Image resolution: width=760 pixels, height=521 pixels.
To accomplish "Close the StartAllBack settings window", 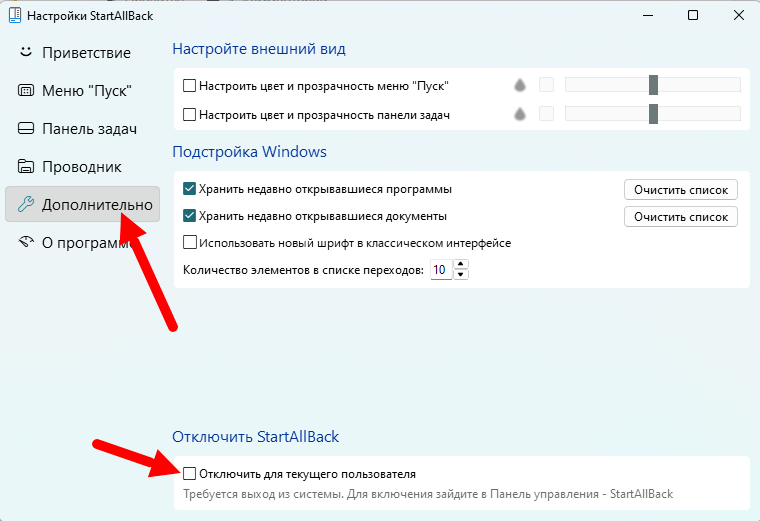I will point(739,16).
